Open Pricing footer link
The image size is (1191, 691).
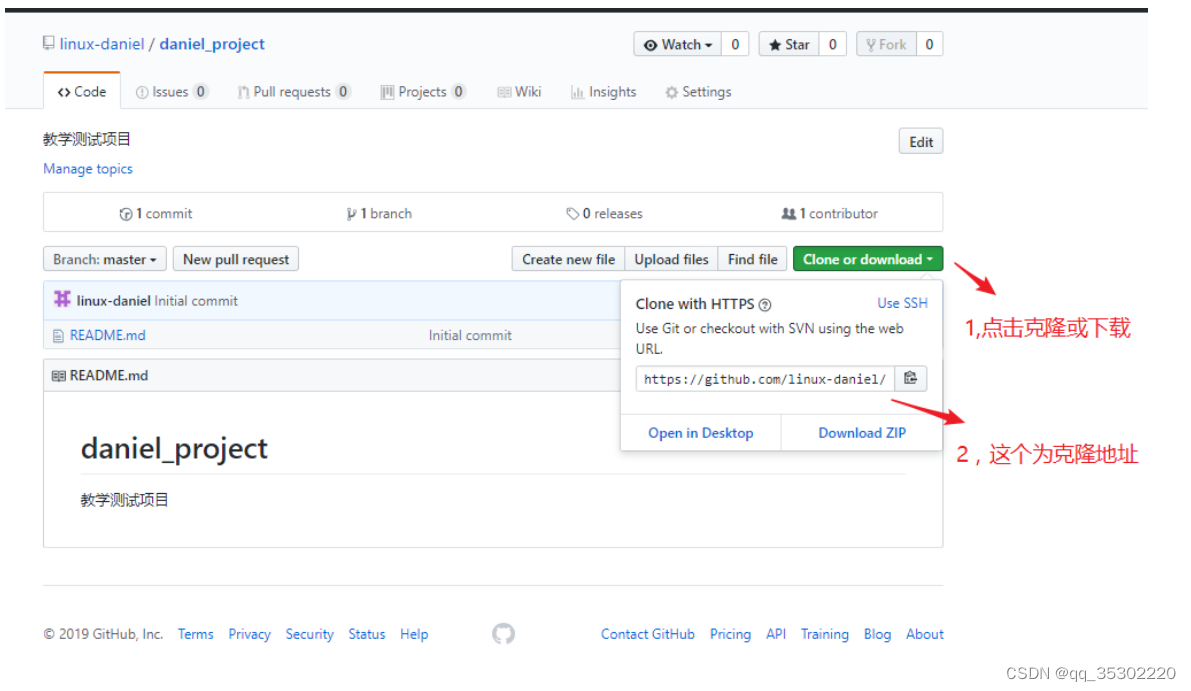[730, 634]
